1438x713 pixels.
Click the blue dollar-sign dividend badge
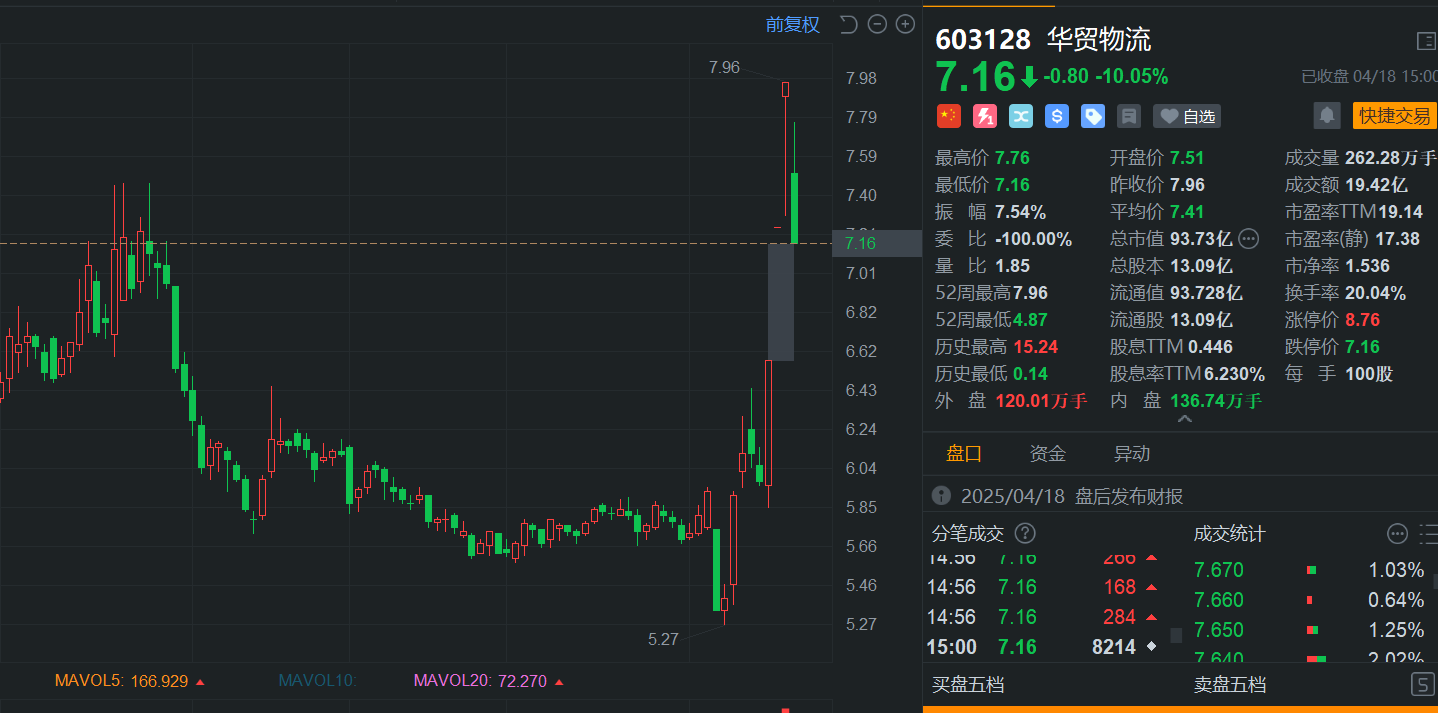(x=1057, y=116)
